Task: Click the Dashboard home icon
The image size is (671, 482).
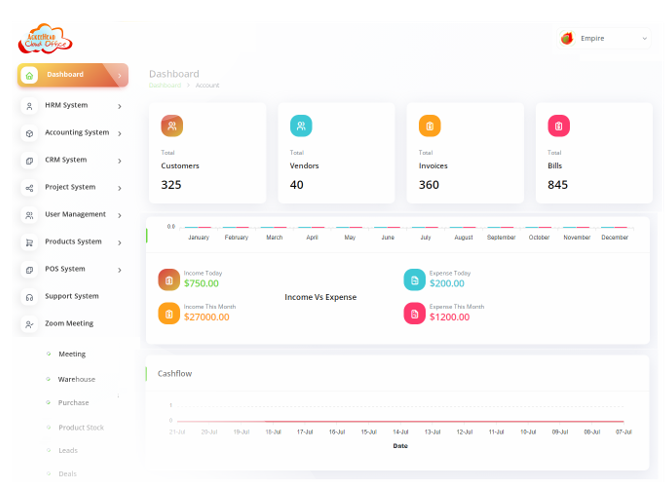Action: (x=29, y=75)
